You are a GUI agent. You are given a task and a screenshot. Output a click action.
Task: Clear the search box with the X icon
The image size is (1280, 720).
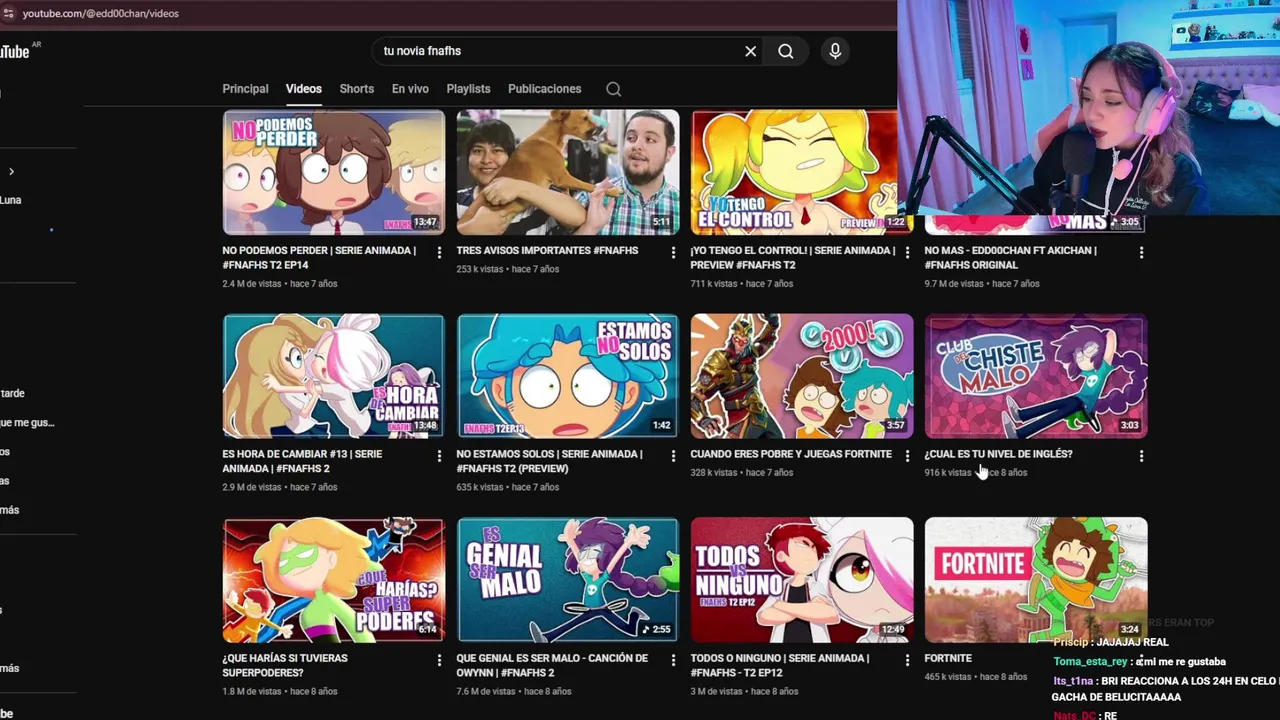750,51
